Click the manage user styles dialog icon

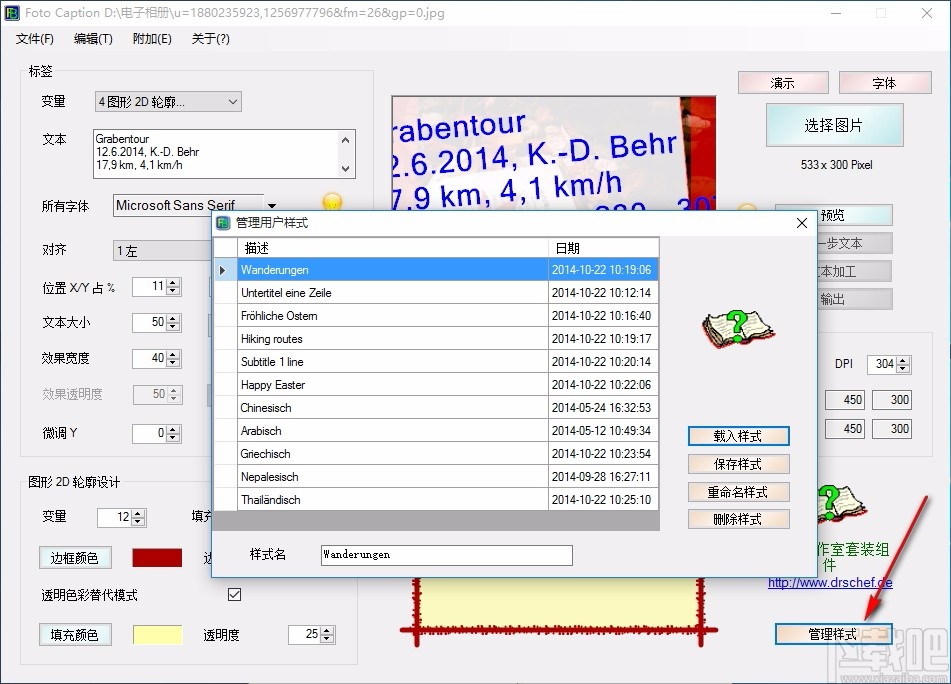223,223
